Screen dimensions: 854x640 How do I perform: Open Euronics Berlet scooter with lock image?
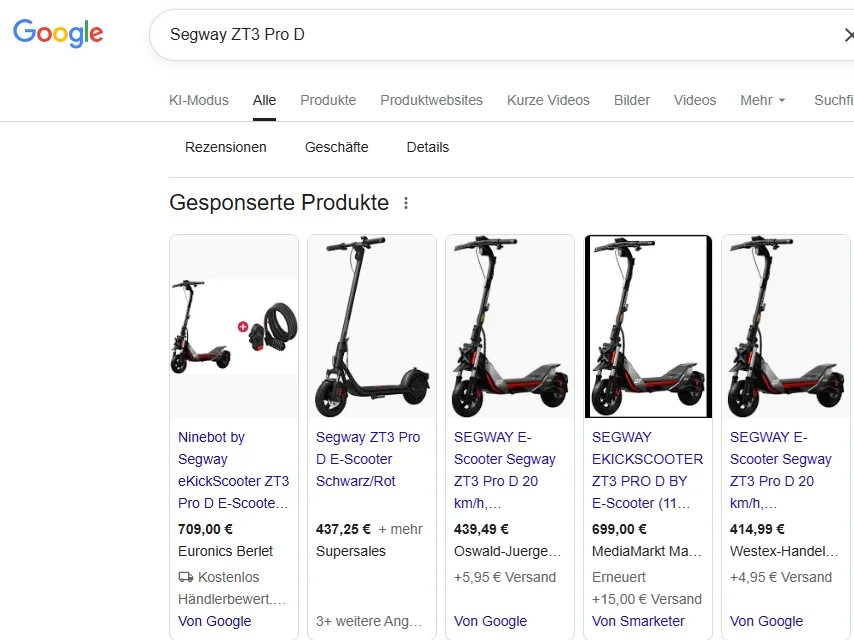click(234, 326)
